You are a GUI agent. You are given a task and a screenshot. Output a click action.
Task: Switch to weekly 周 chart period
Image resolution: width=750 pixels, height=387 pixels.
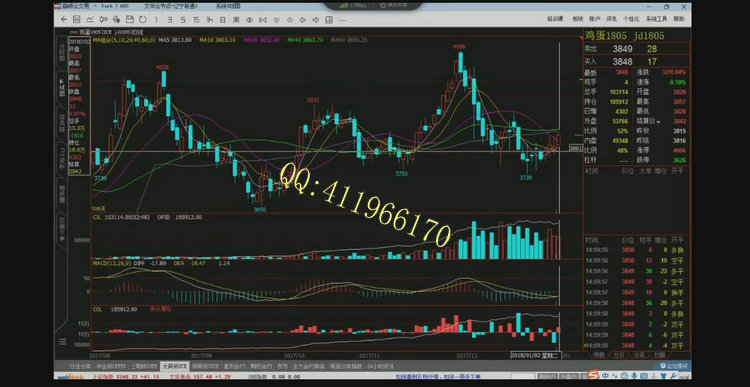(x=236, y=20)
